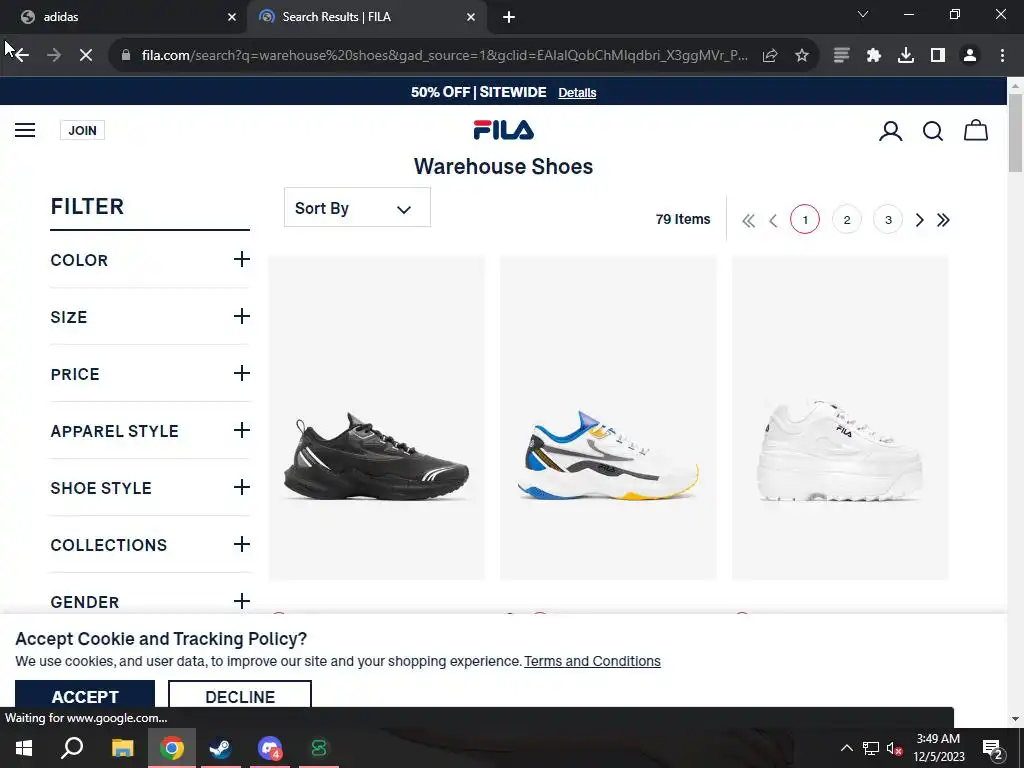
Task: Expand the SHOE STYLE filter
Action: [150, 488]
